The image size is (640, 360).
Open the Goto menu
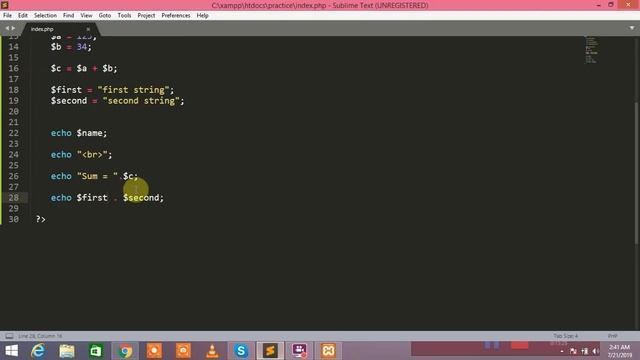coord(104,16)
